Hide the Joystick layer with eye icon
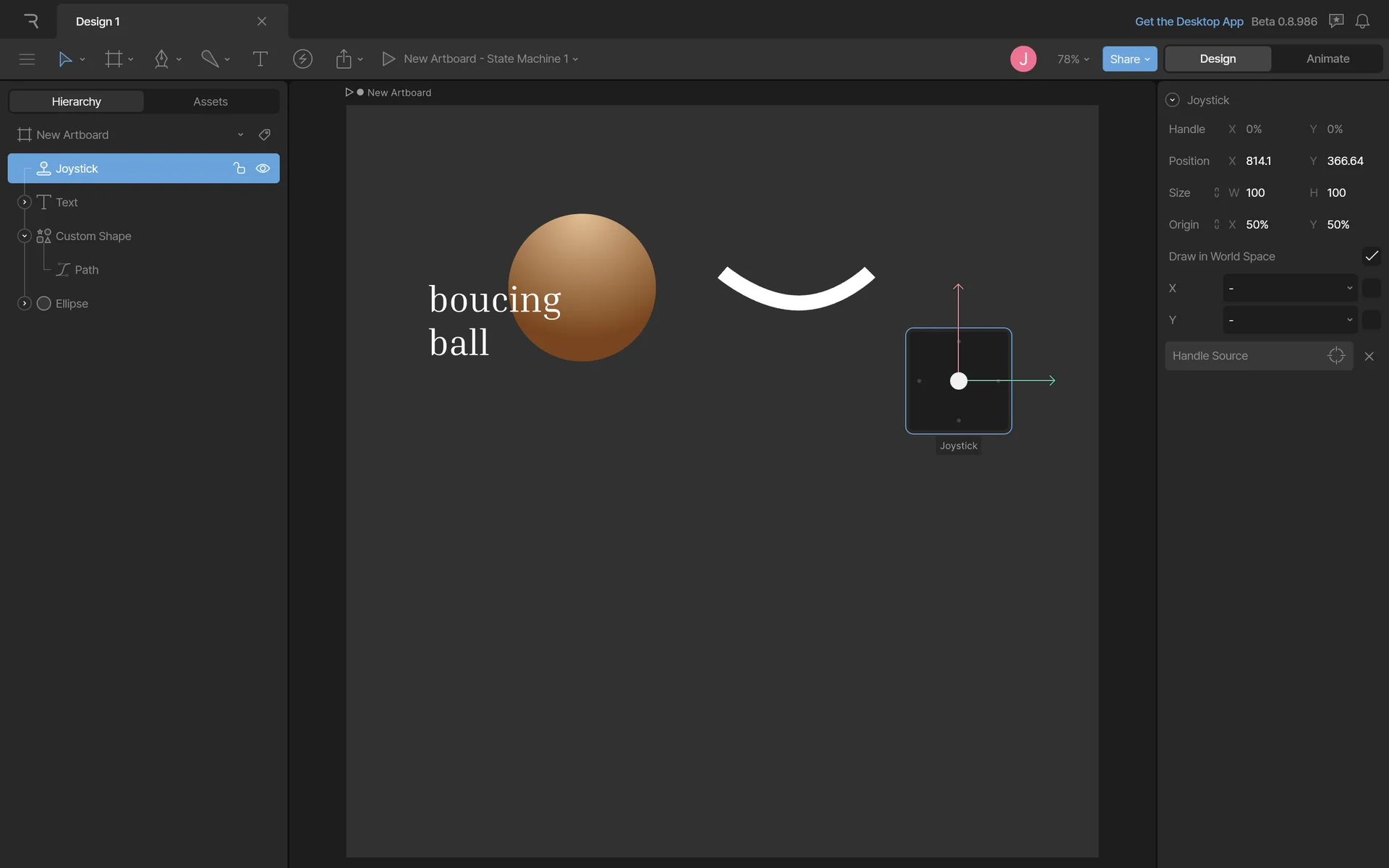This screenshot has width=1389, height=868. click(263, 169)
